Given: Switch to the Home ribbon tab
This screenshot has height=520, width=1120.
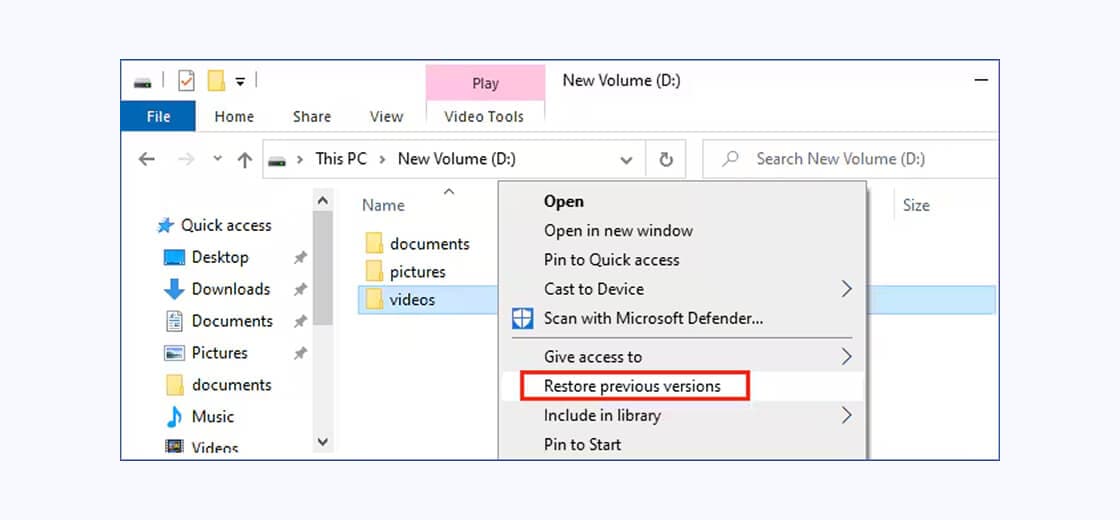Looking at the screenshot, I should click(x=234, y=116).
